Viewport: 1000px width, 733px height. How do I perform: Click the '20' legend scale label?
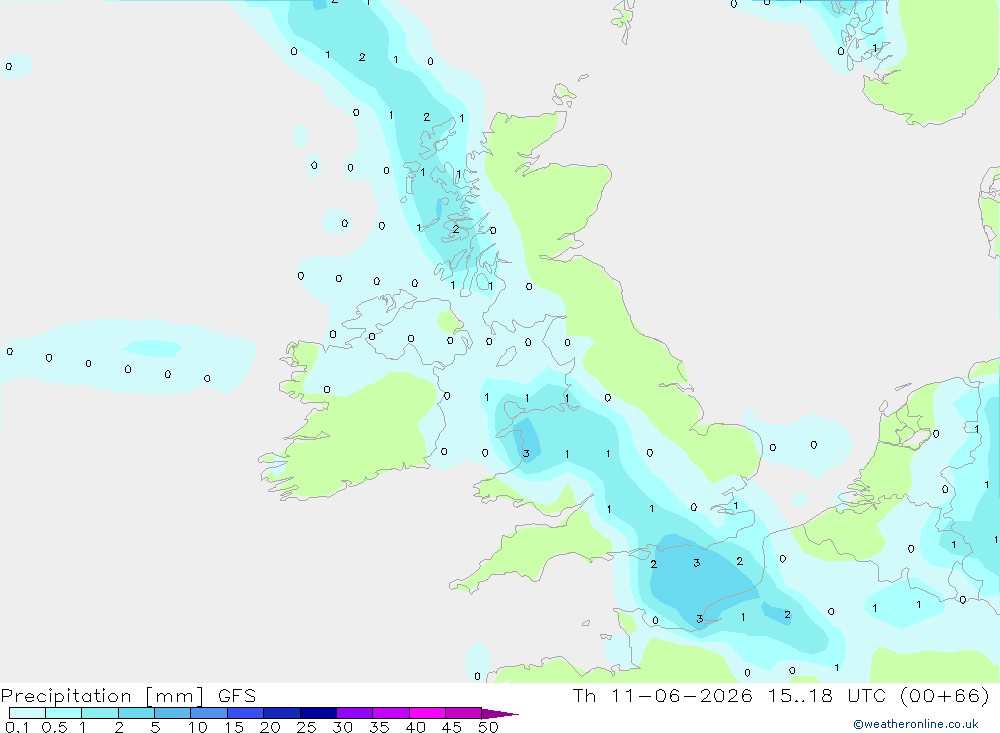click(x=270, y=727)
